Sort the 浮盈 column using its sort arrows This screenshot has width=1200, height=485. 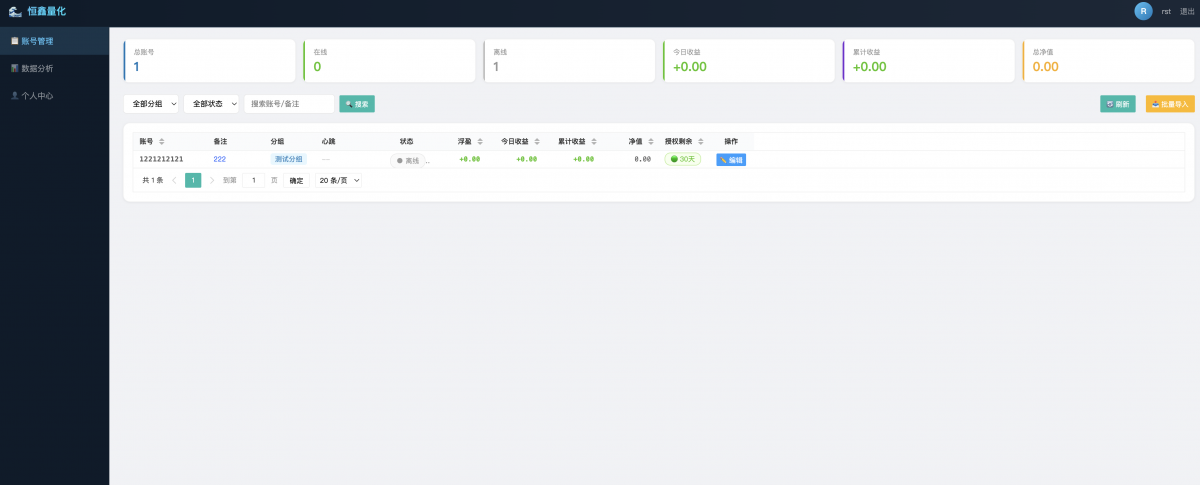tap(480, 142)
